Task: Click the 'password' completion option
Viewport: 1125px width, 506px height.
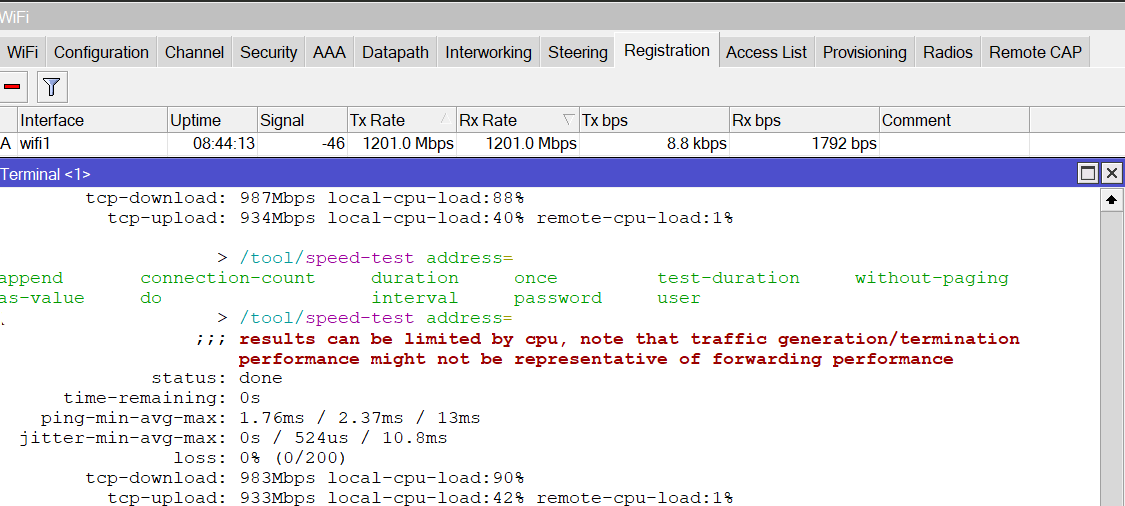Action: 557,298
